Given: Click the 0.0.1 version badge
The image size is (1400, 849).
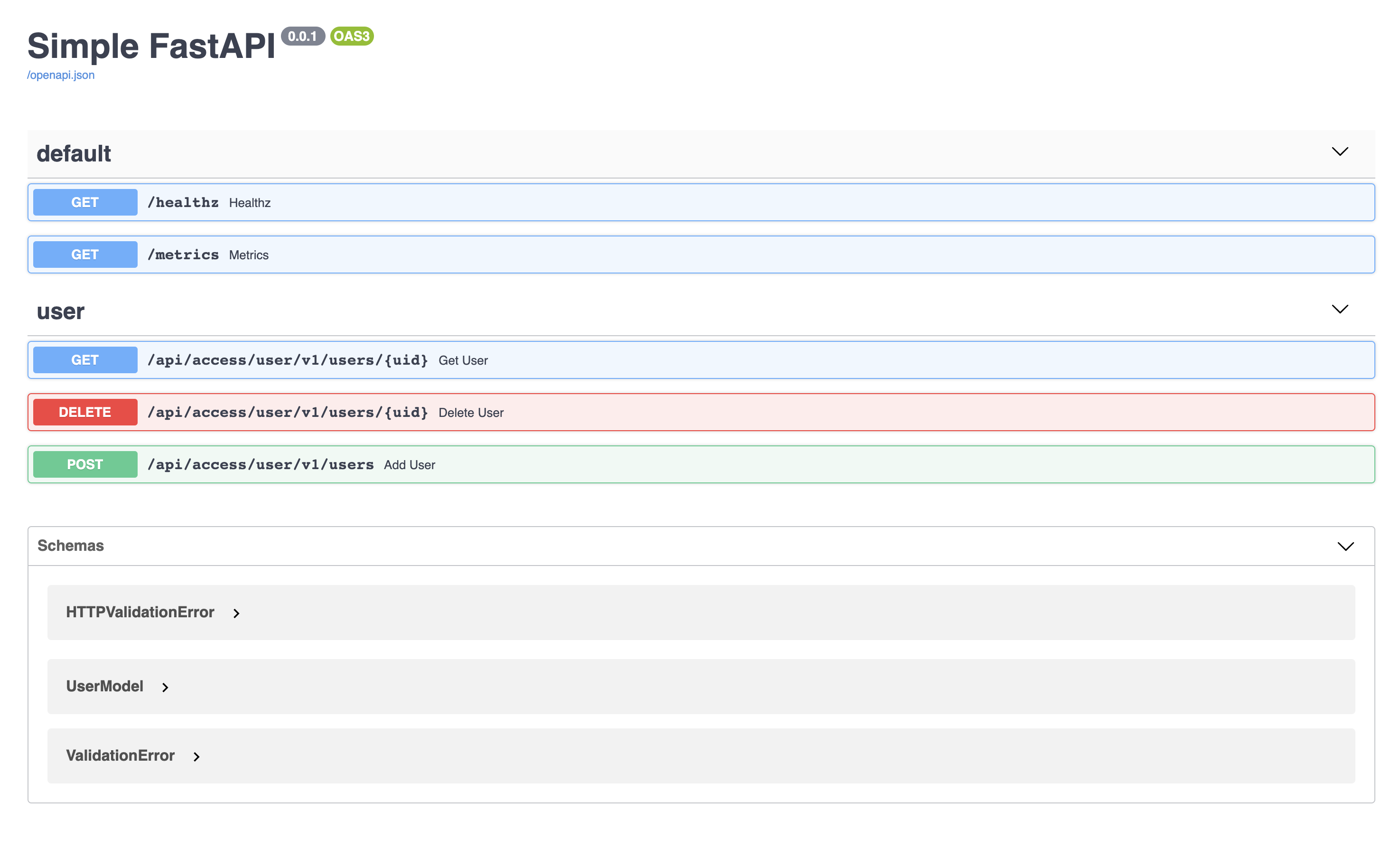Looking at the screenshot, I should pyautogui.click(x=302, y=37).
